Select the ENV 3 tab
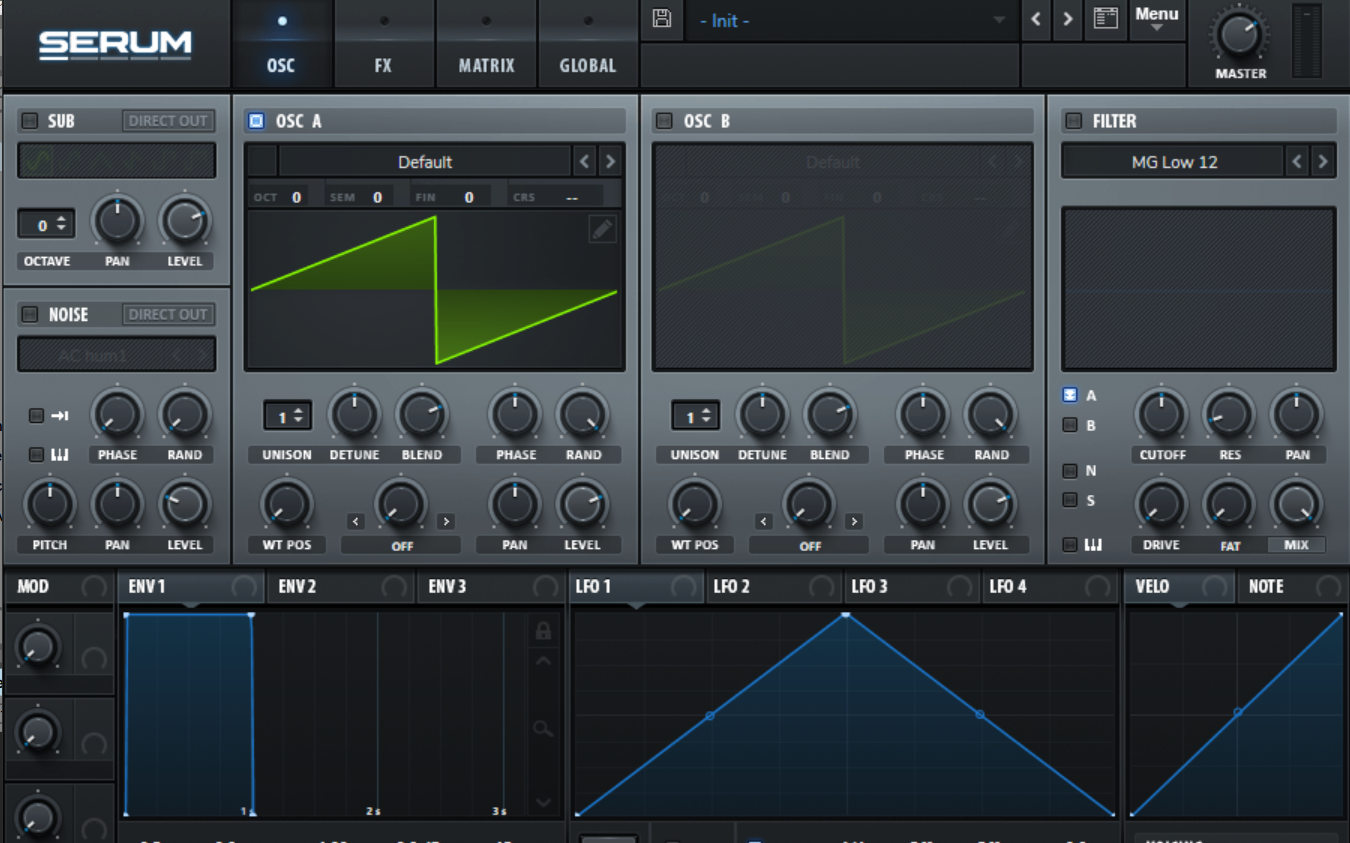The image size is (1350, 843). point(490,587)
